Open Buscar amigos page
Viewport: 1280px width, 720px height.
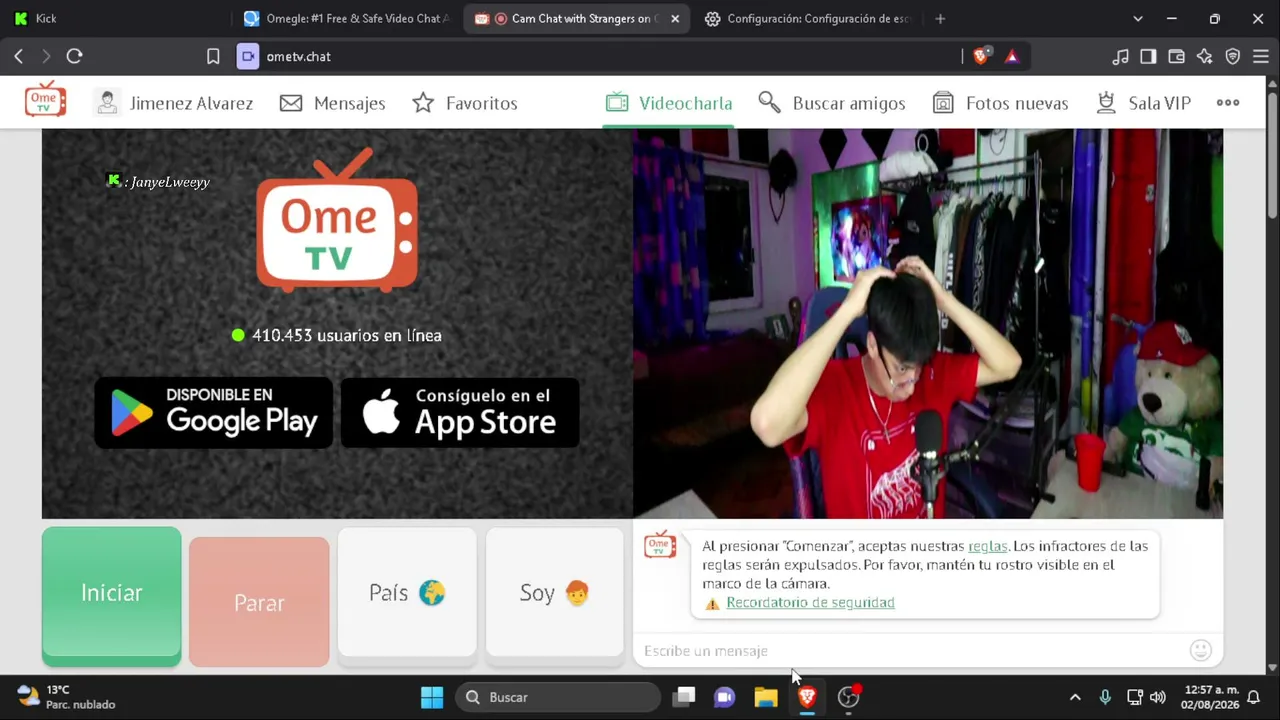[832, 103]
